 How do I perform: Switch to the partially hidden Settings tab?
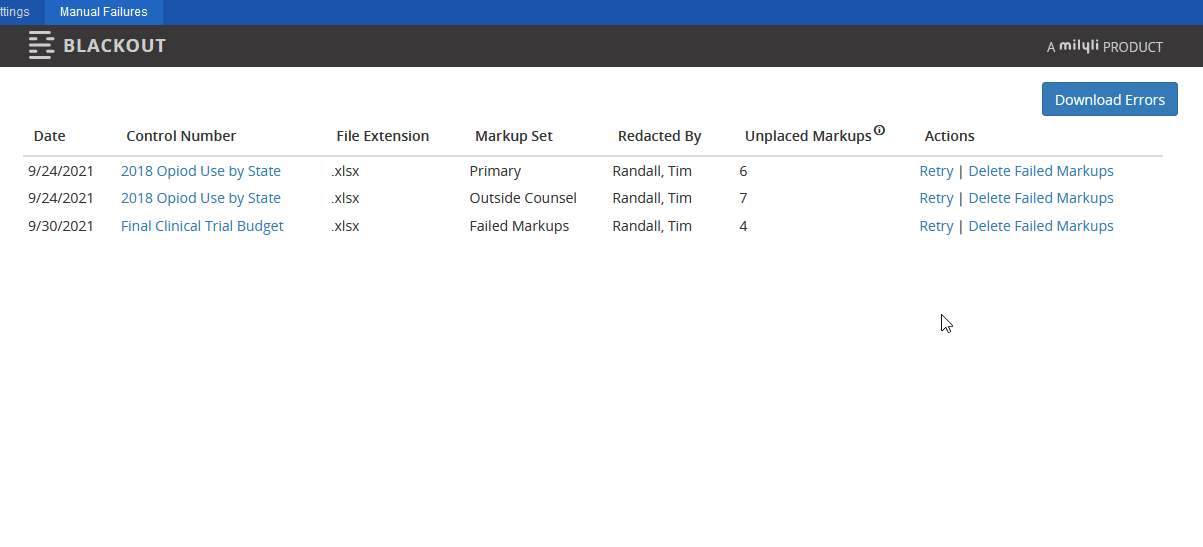click(15, 12)
